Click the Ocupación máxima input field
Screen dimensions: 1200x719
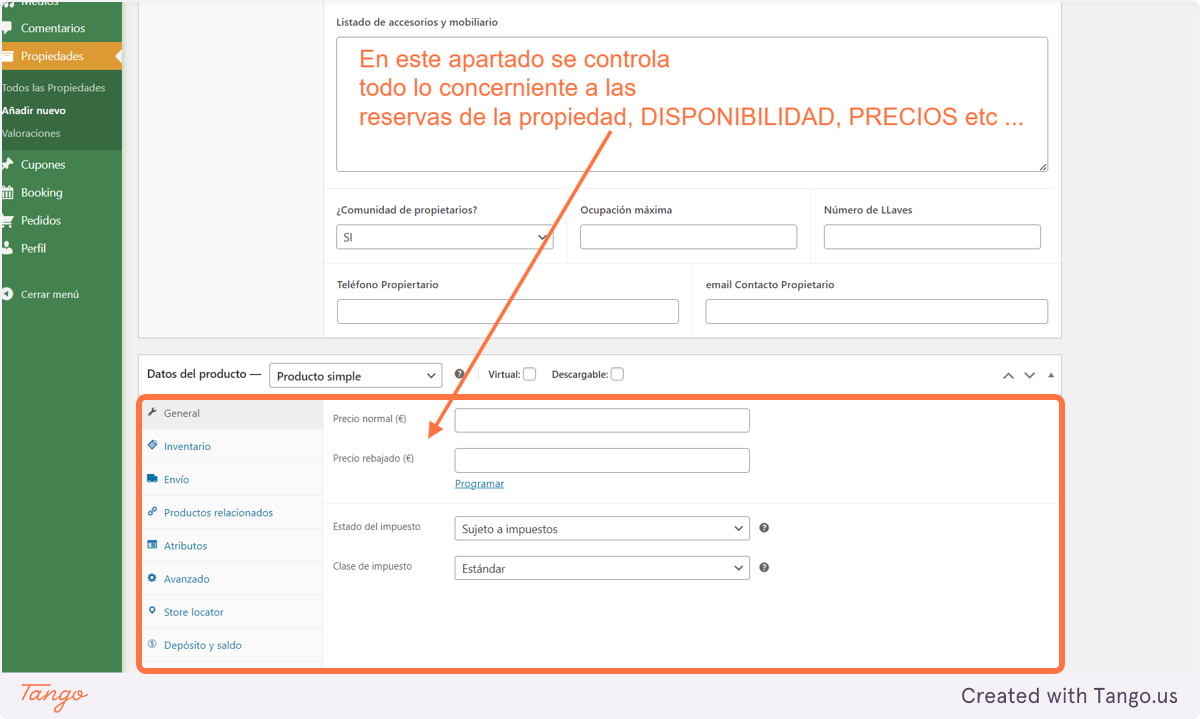[689, 237]
